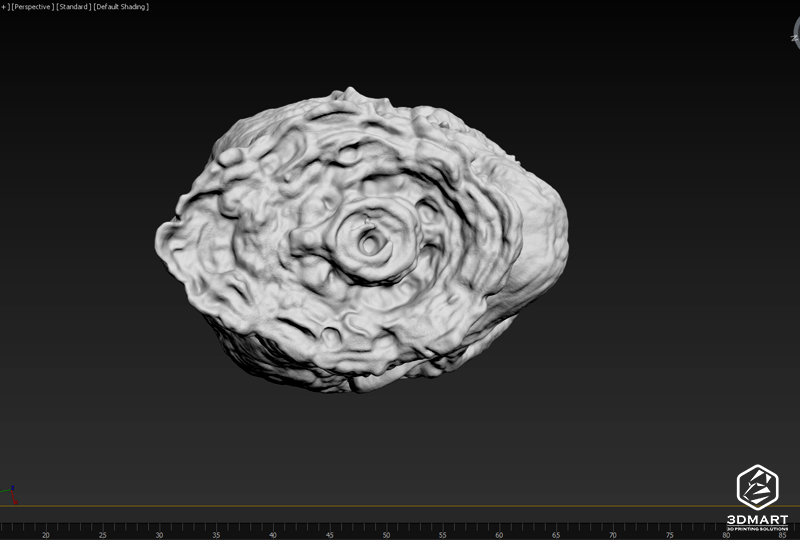This screenshot has width=800, height=540.
Task: Open the [+] general viewport menu
Action: (x=4, y=7)
